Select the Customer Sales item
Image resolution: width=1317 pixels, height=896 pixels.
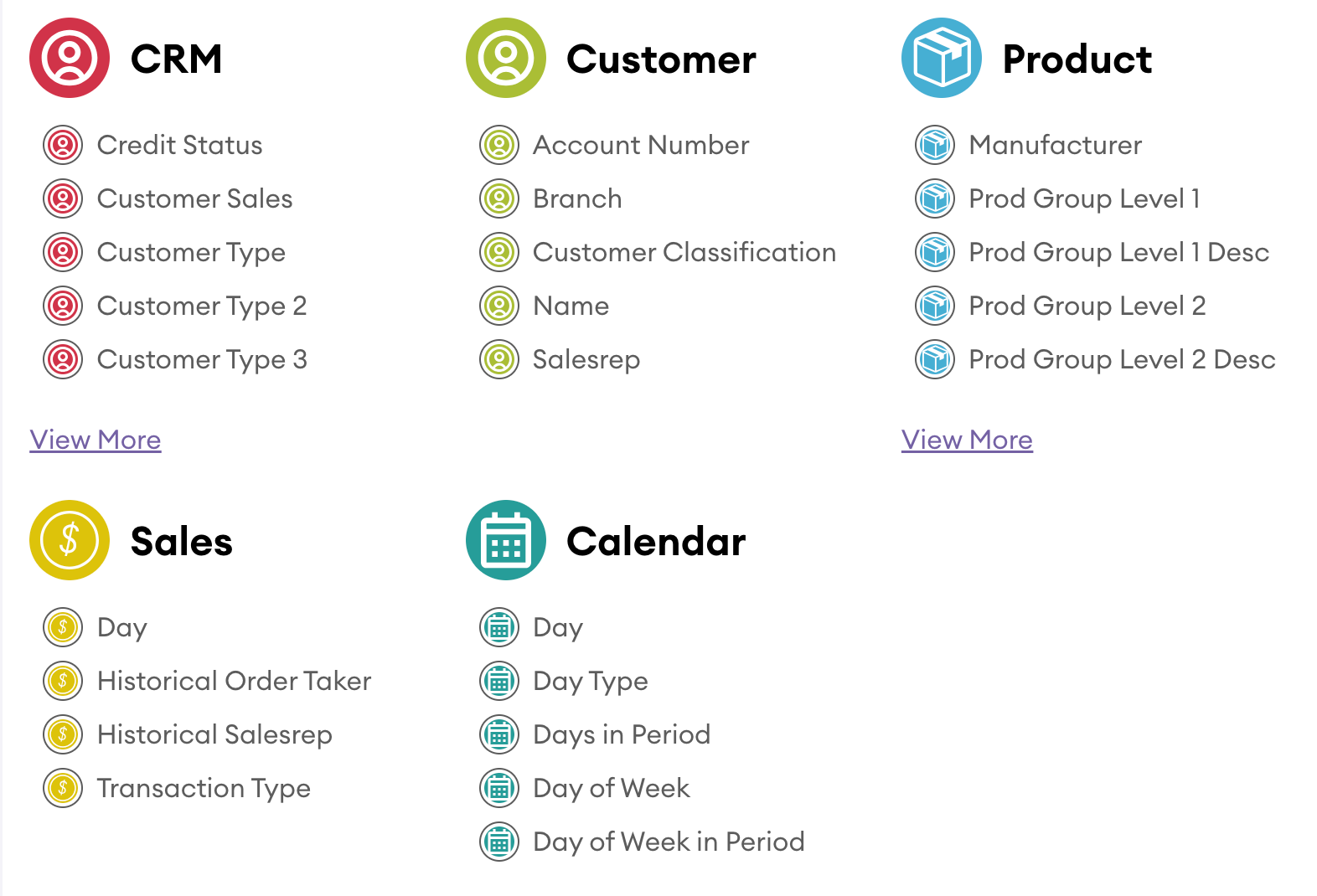pos(194,198)
